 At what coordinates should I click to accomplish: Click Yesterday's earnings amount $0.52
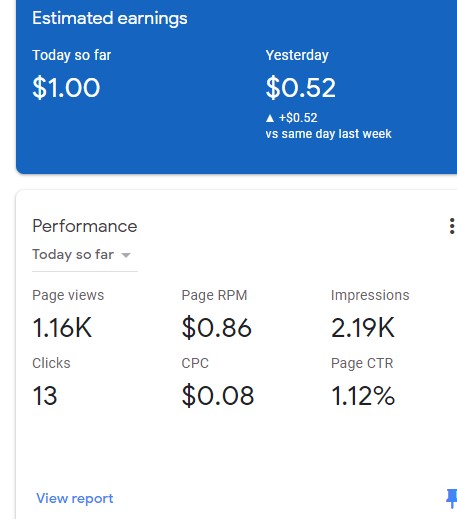point(300,88)
